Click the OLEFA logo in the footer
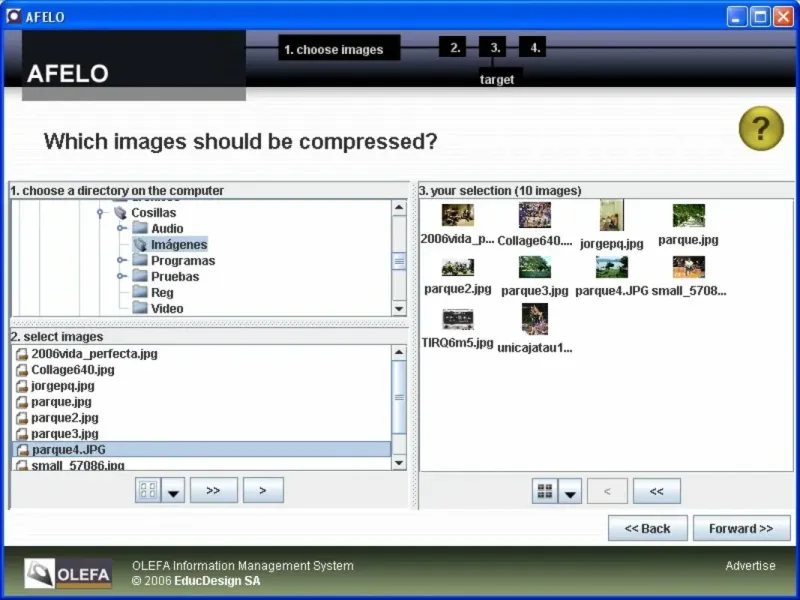800x600 pixels. (67, 573)
